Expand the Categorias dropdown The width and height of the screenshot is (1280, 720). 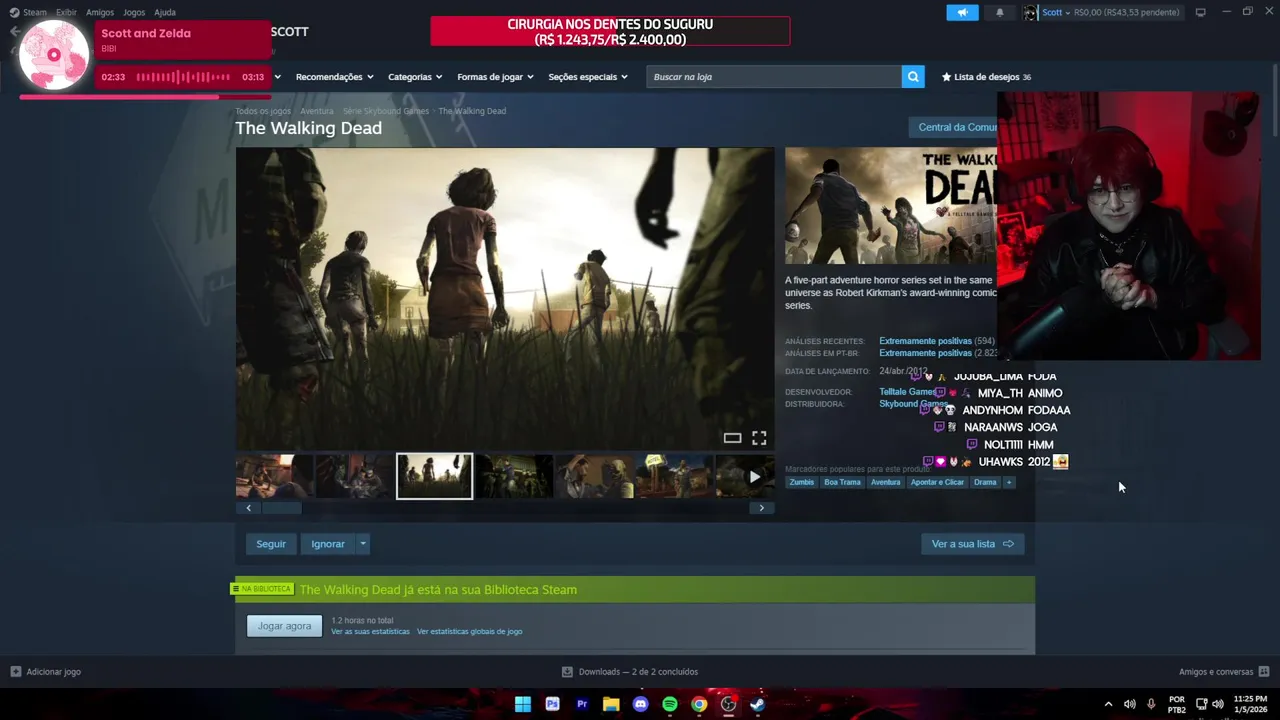pos(415,77)
